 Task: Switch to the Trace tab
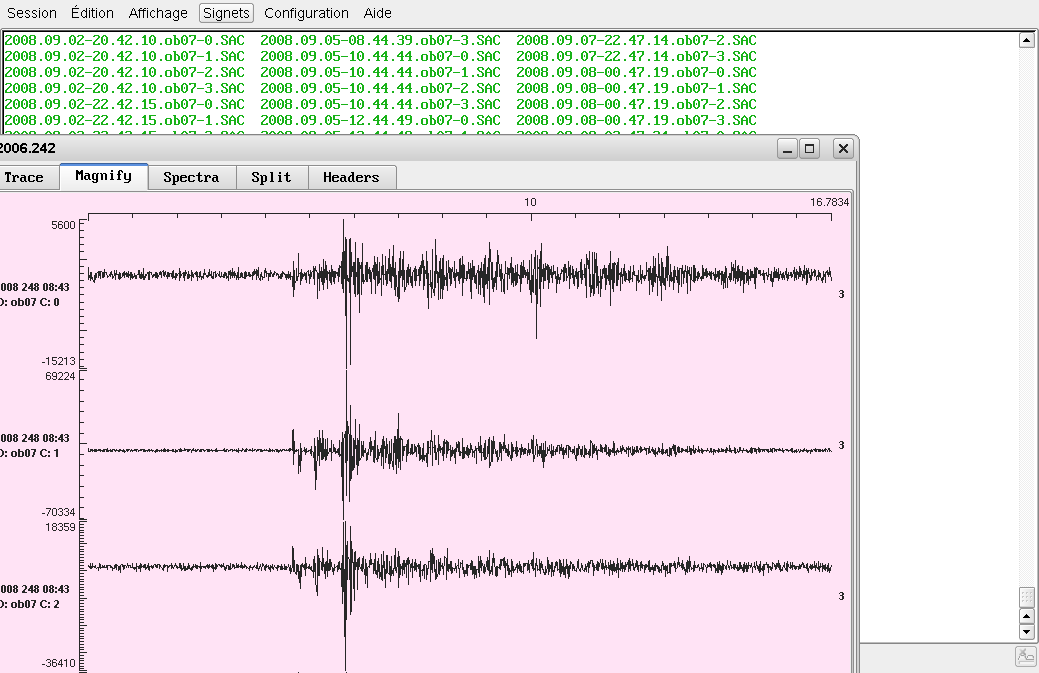(24, 177)
